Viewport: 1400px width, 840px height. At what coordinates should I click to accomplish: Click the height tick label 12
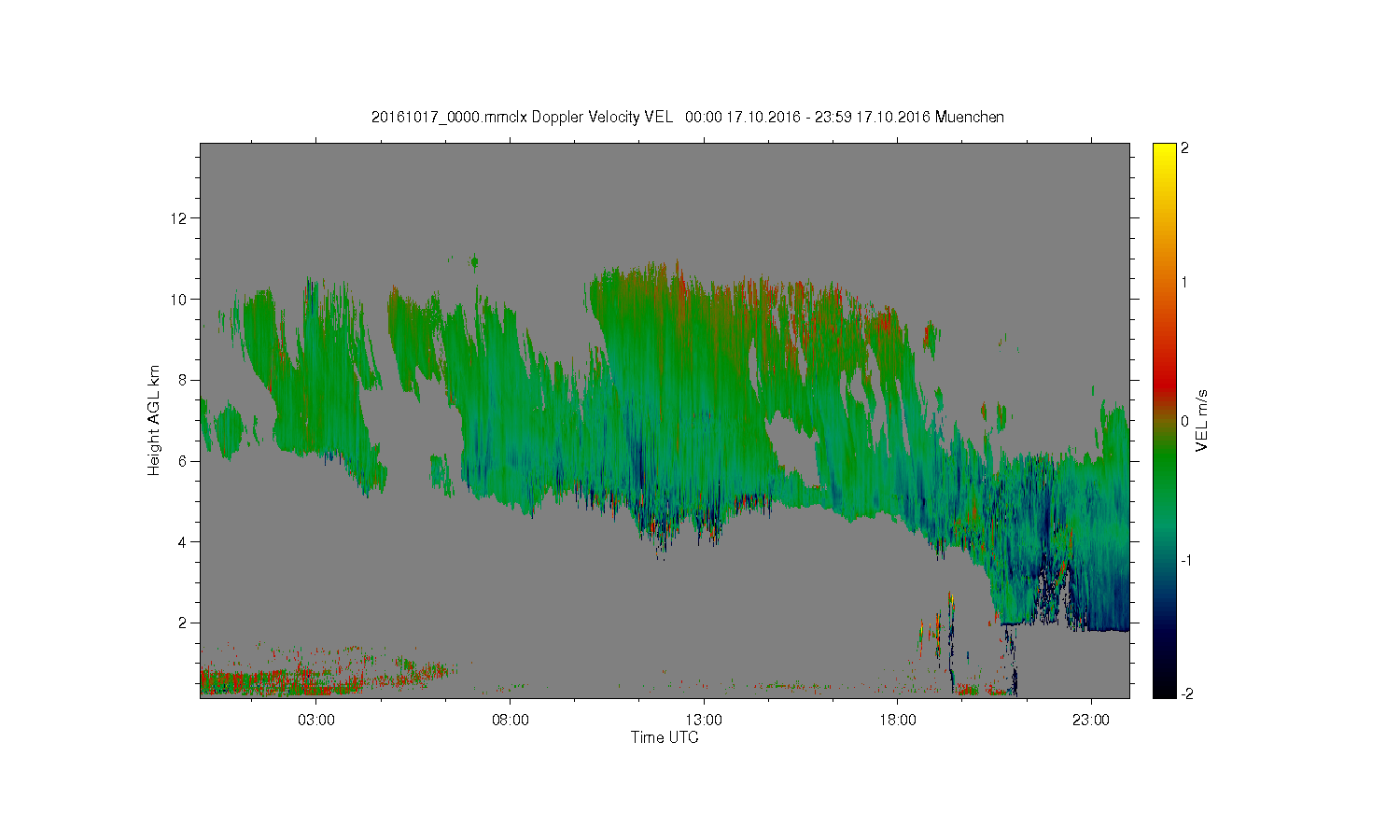click(180, 218)
